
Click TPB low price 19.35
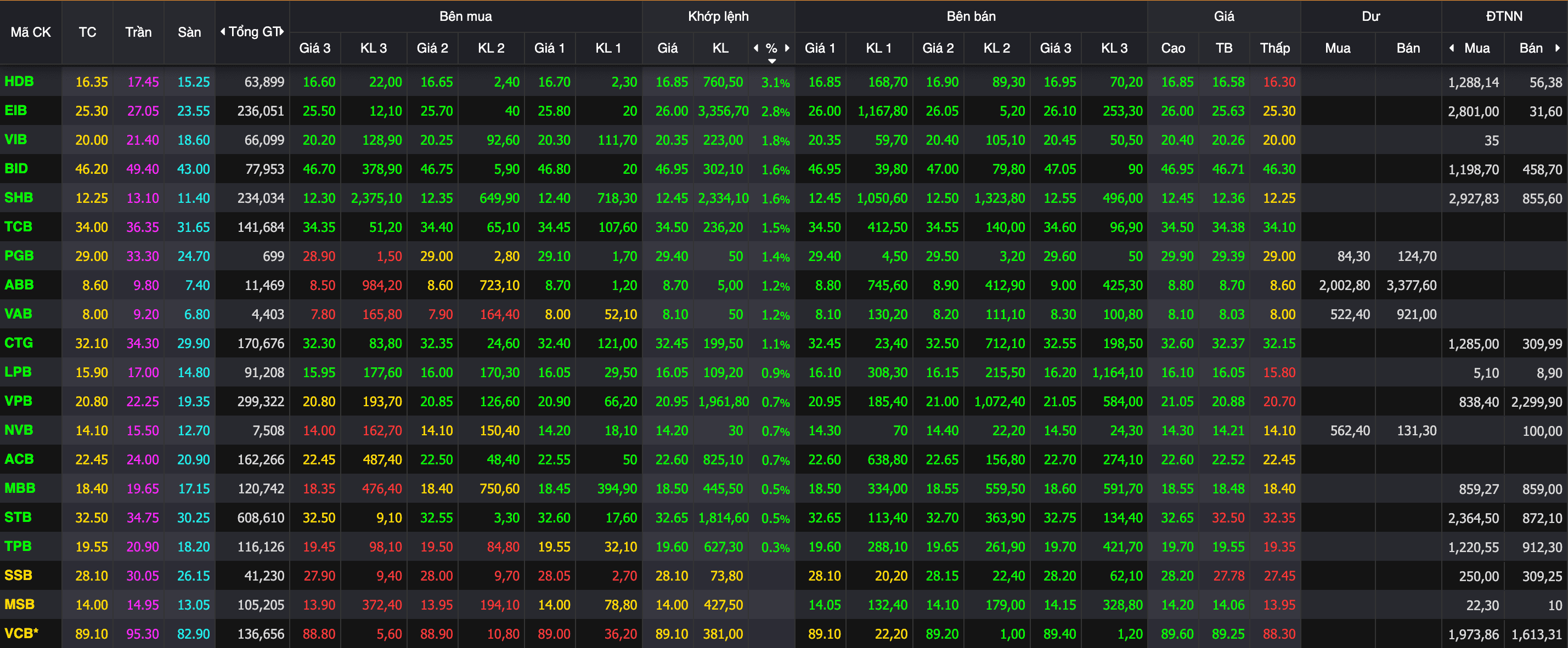[x=1279, y=547]
